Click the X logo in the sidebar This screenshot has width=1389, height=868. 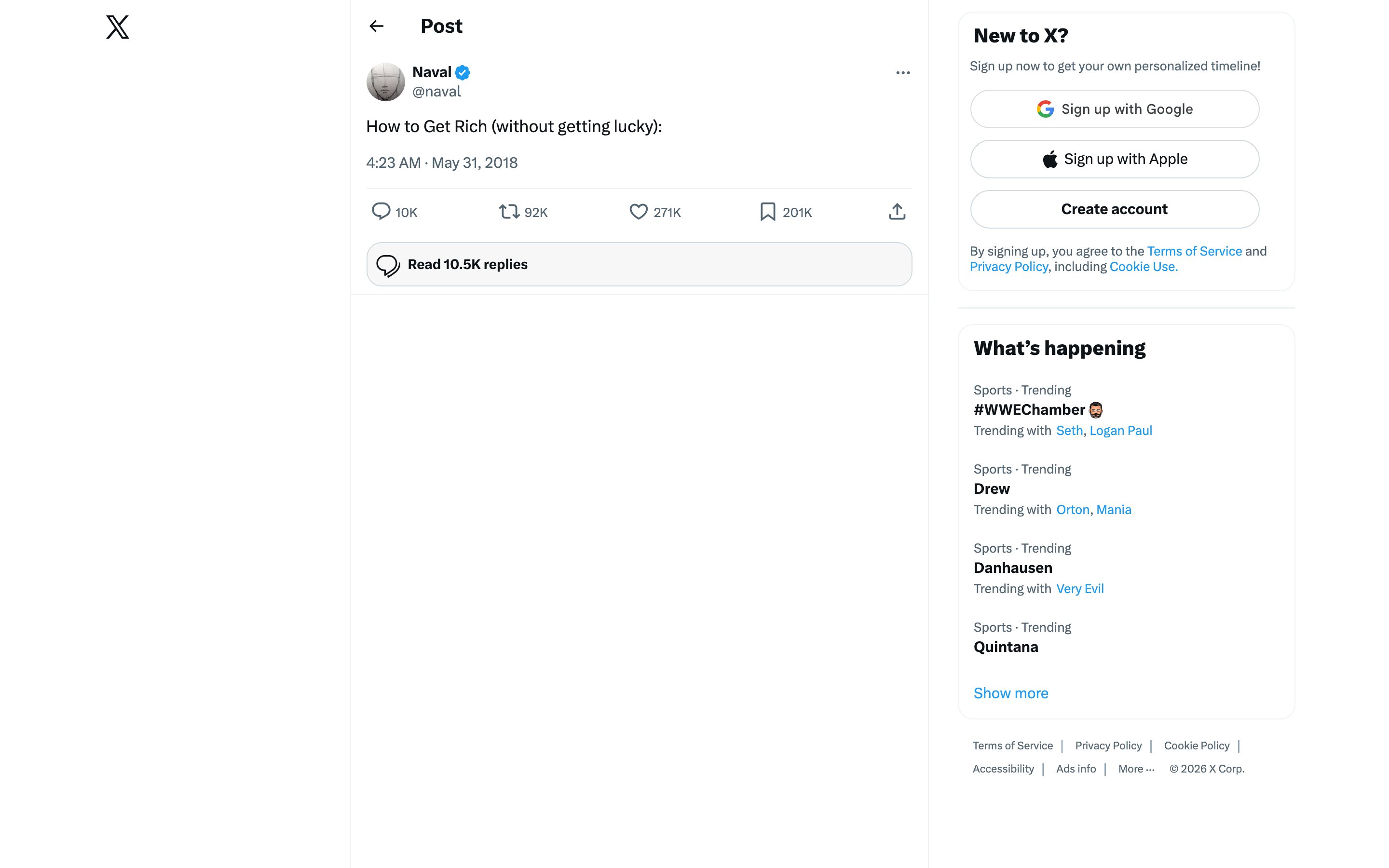(118, 27)
